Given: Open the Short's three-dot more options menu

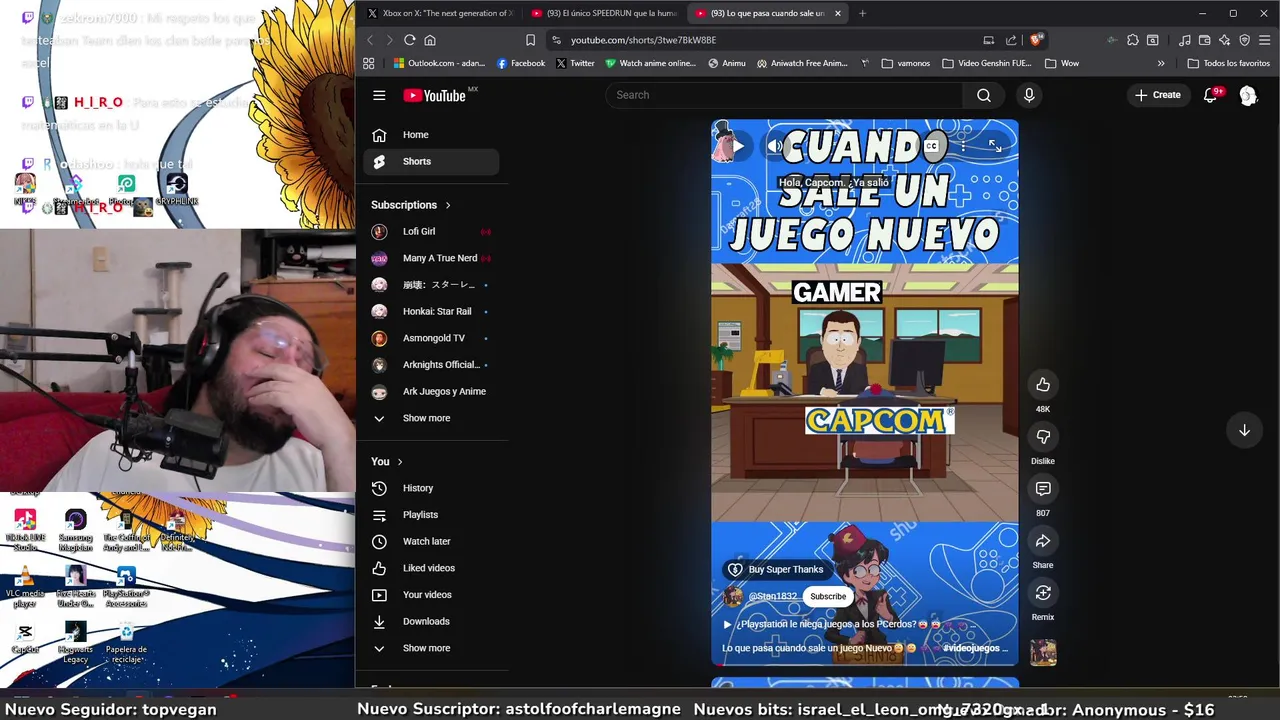Looking at the screenshot, I should click(x=963, y=146).
